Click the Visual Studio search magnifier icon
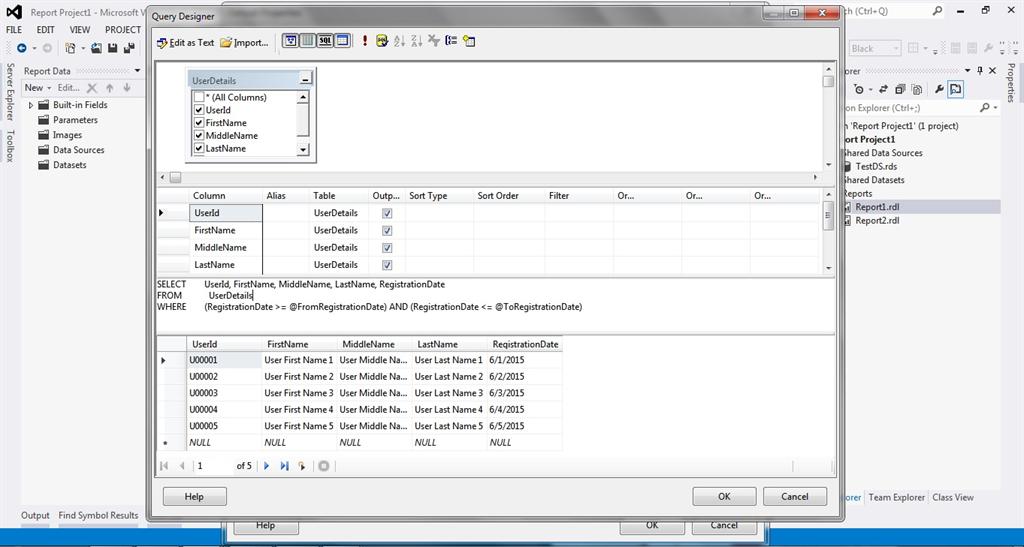 937,11
